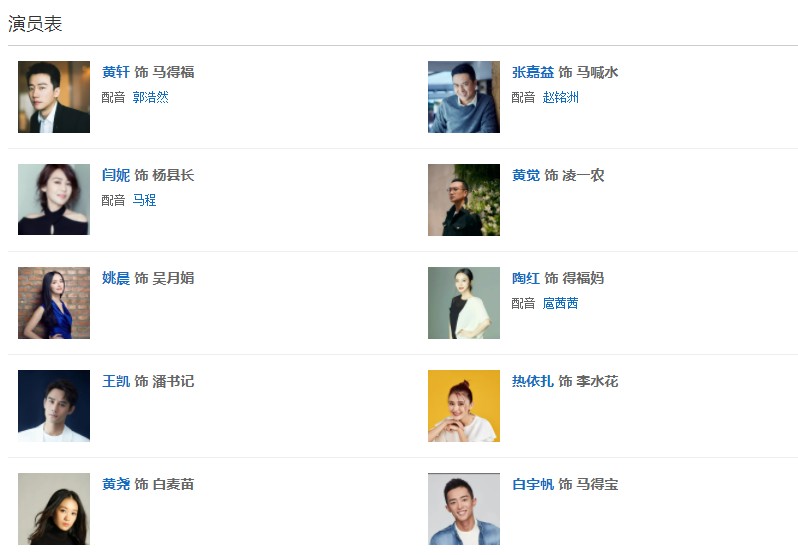Open the 黄觉 name link
The image size is (798, 555).
[526, 175]
